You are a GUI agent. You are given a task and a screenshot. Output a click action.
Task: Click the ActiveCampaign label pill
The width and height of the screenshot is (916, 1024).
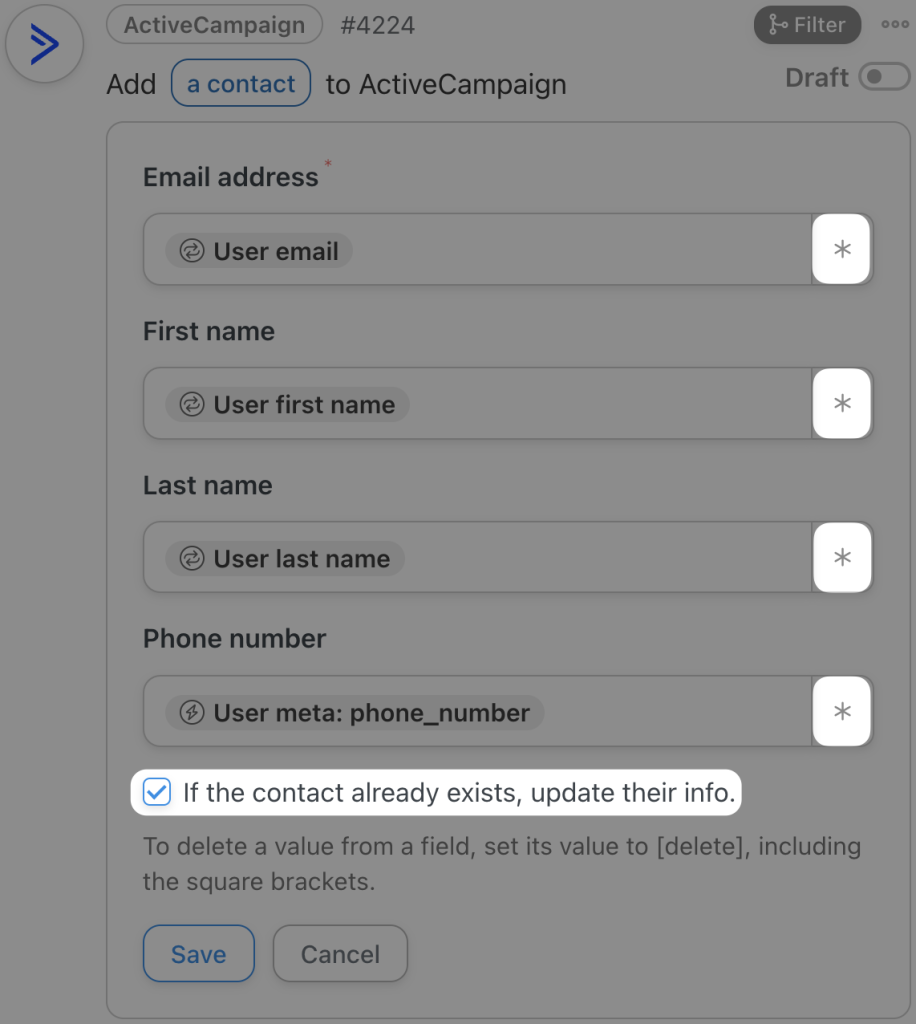[x=214, y=25]
